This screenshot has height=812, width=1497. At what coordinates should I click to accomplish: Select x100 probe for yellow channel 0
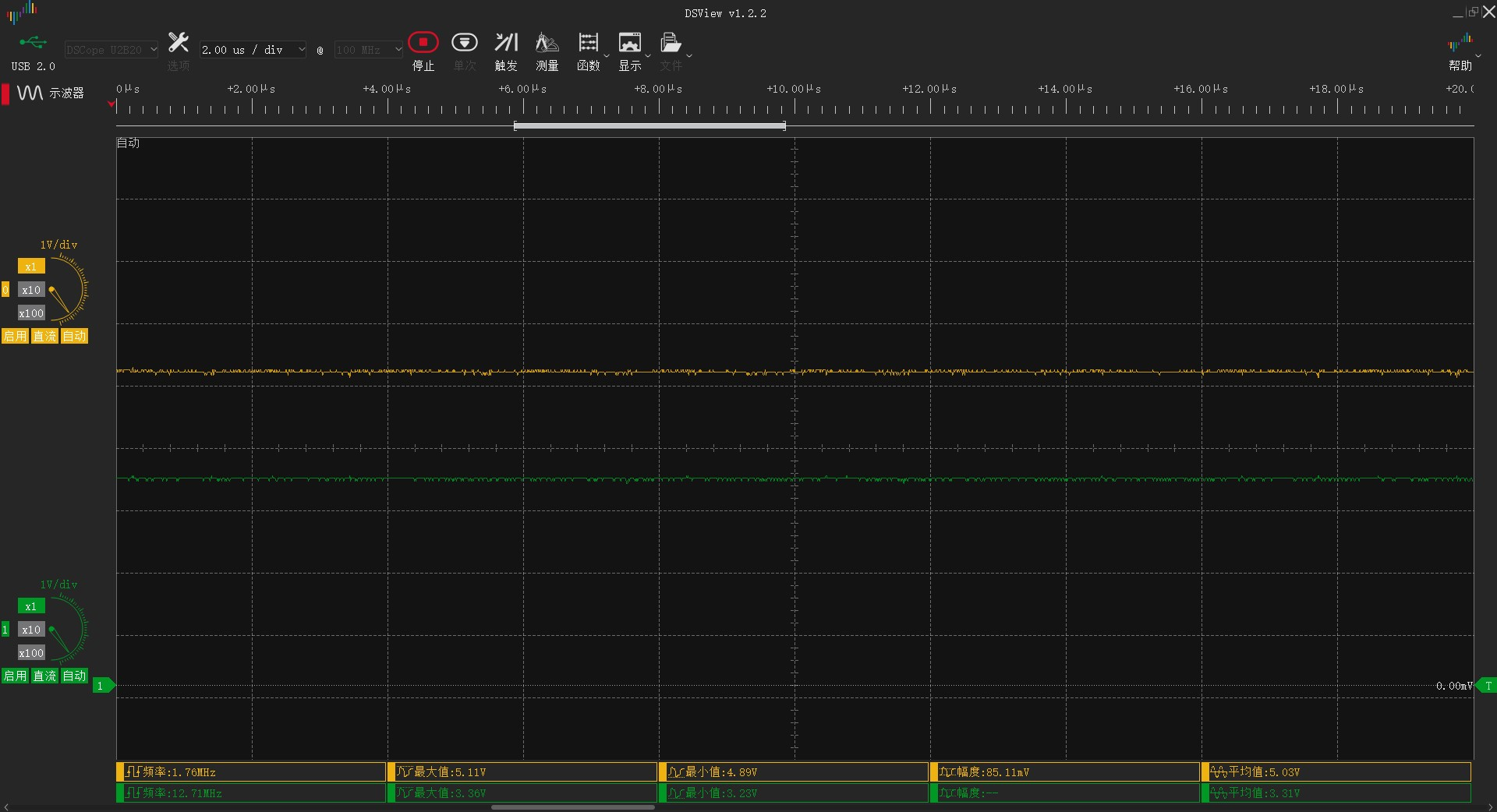point(31,313)
